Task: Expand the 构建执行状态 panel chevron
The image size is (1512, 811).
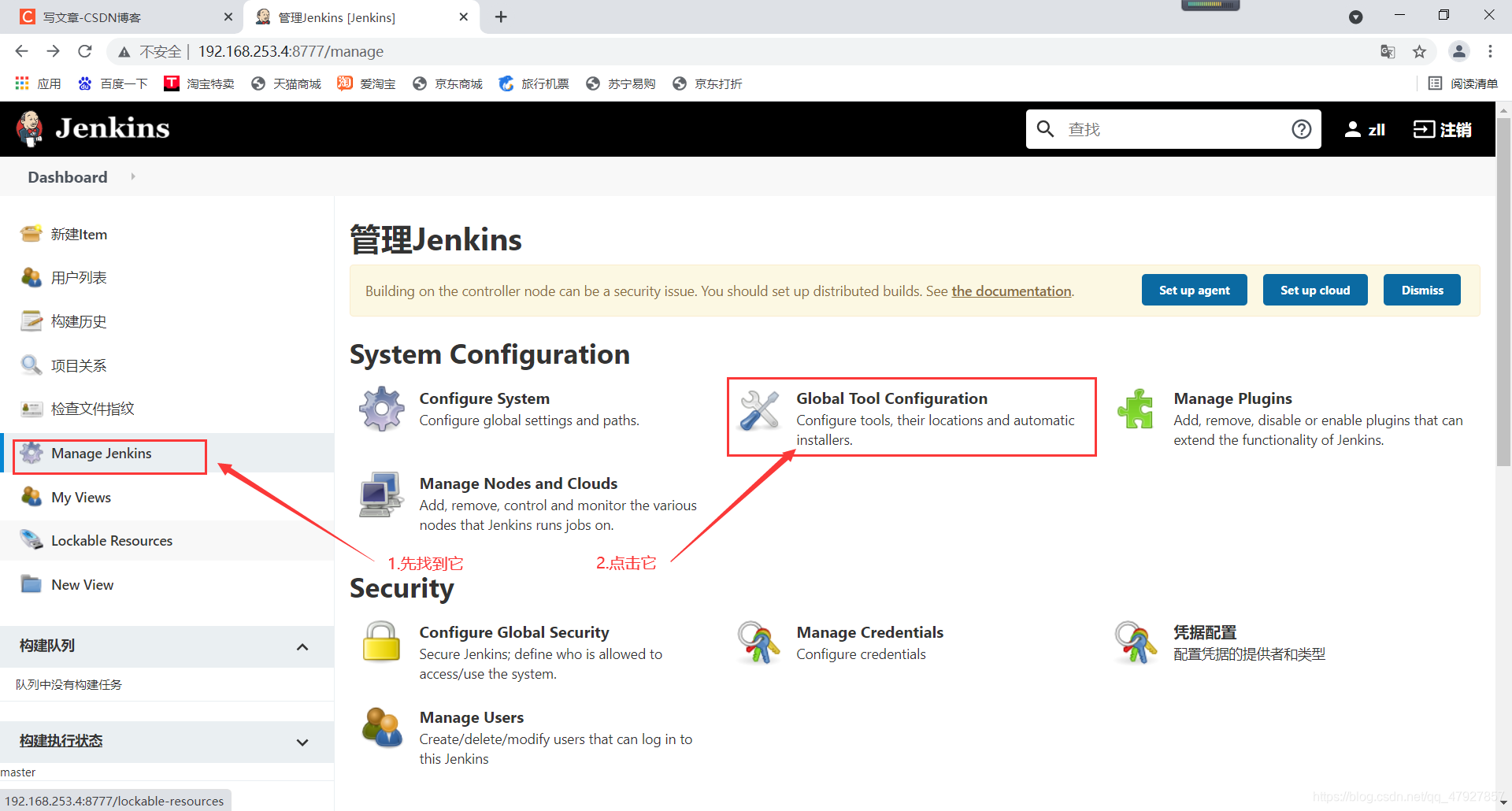Action: 302,742
